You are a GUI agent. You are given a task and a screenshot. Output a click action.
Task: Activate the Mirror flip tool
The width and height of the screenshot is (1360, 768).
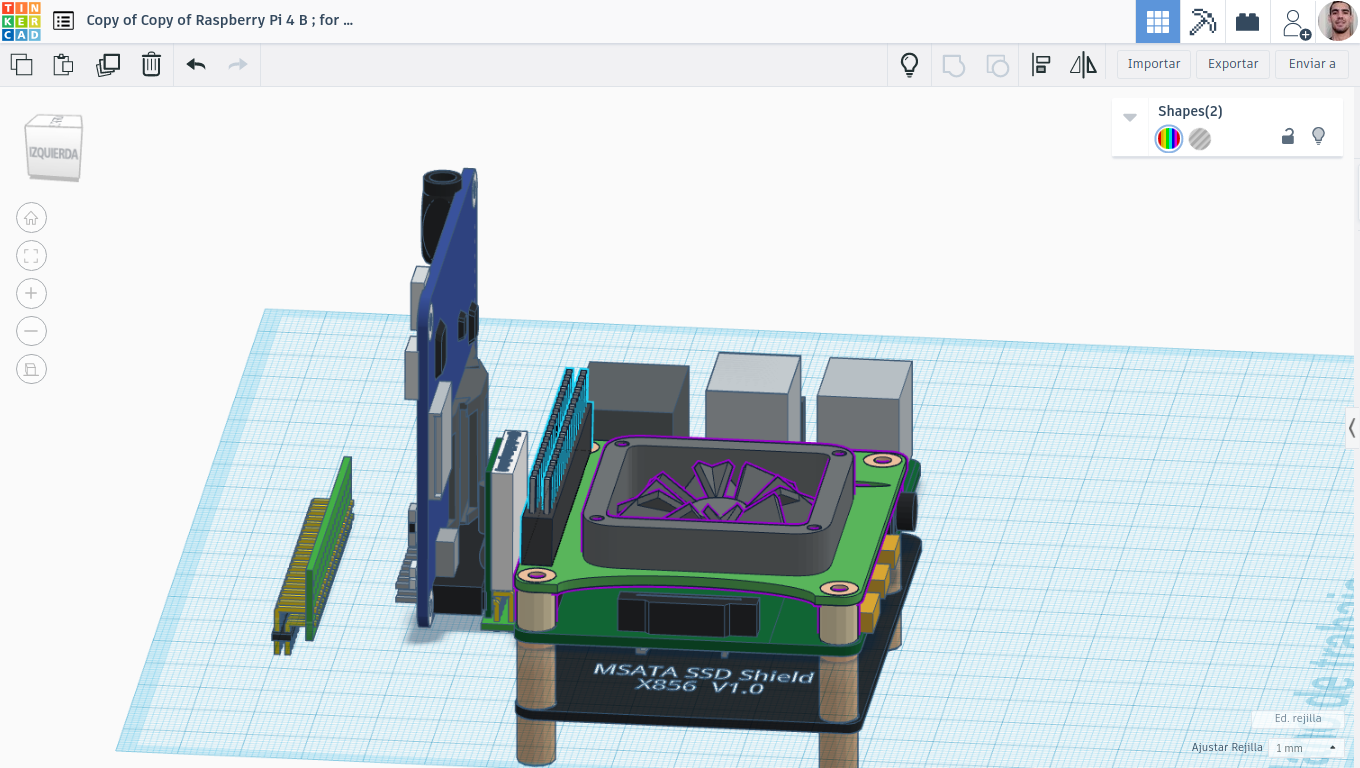coord(1083,66)
